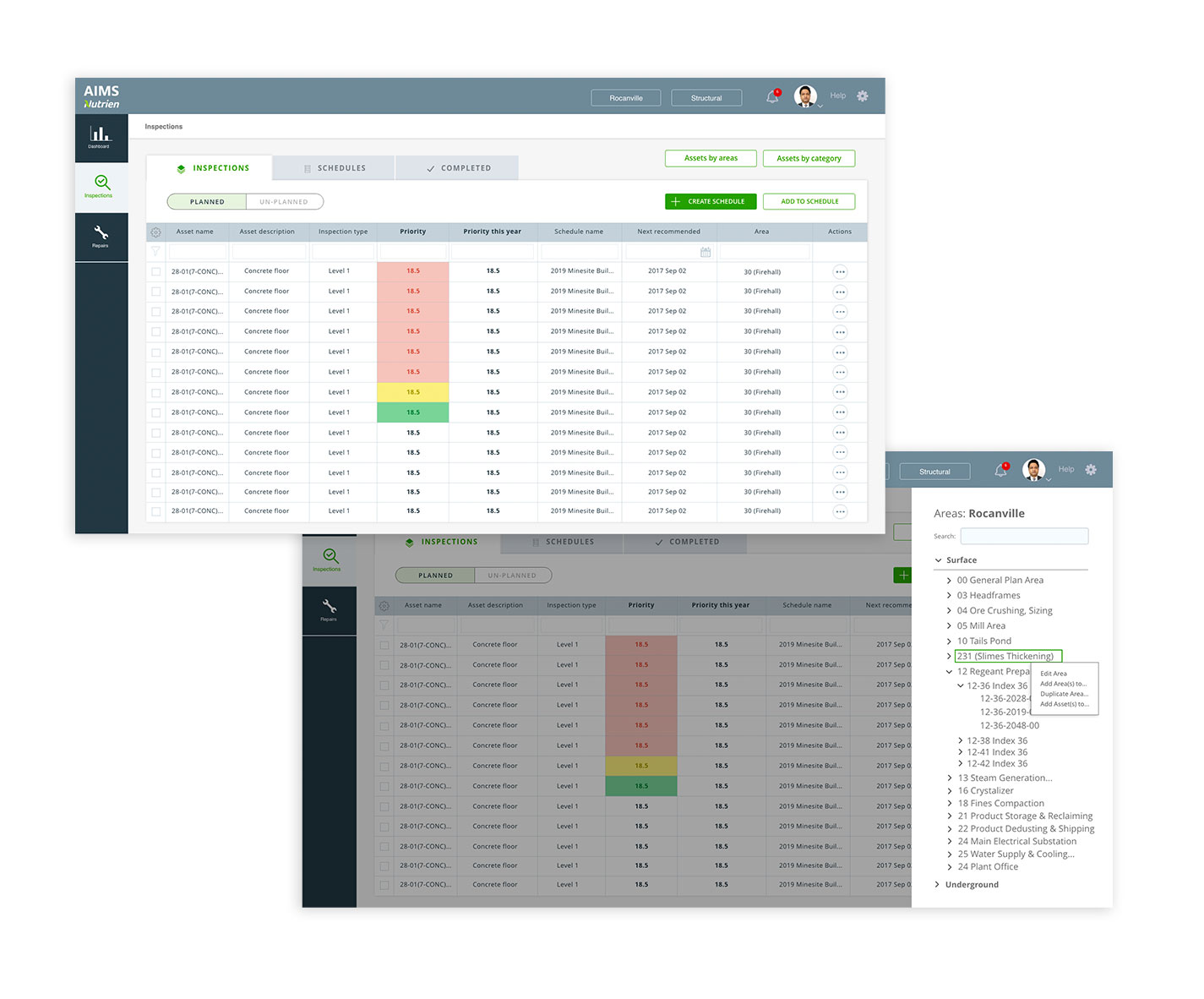Select checkbox of yellow priority row, back window
1204x999 pixels.
[x=384, y=767]
